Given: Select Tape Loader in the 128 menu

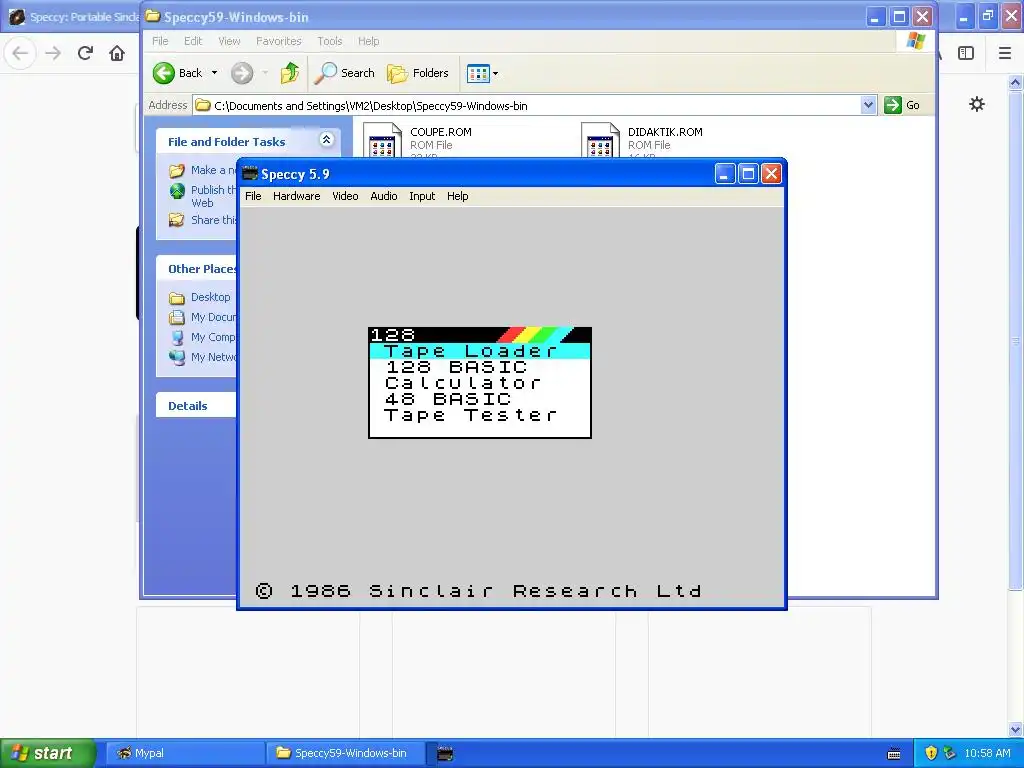Looking at the screenshot, I should (x=480, y=351).
